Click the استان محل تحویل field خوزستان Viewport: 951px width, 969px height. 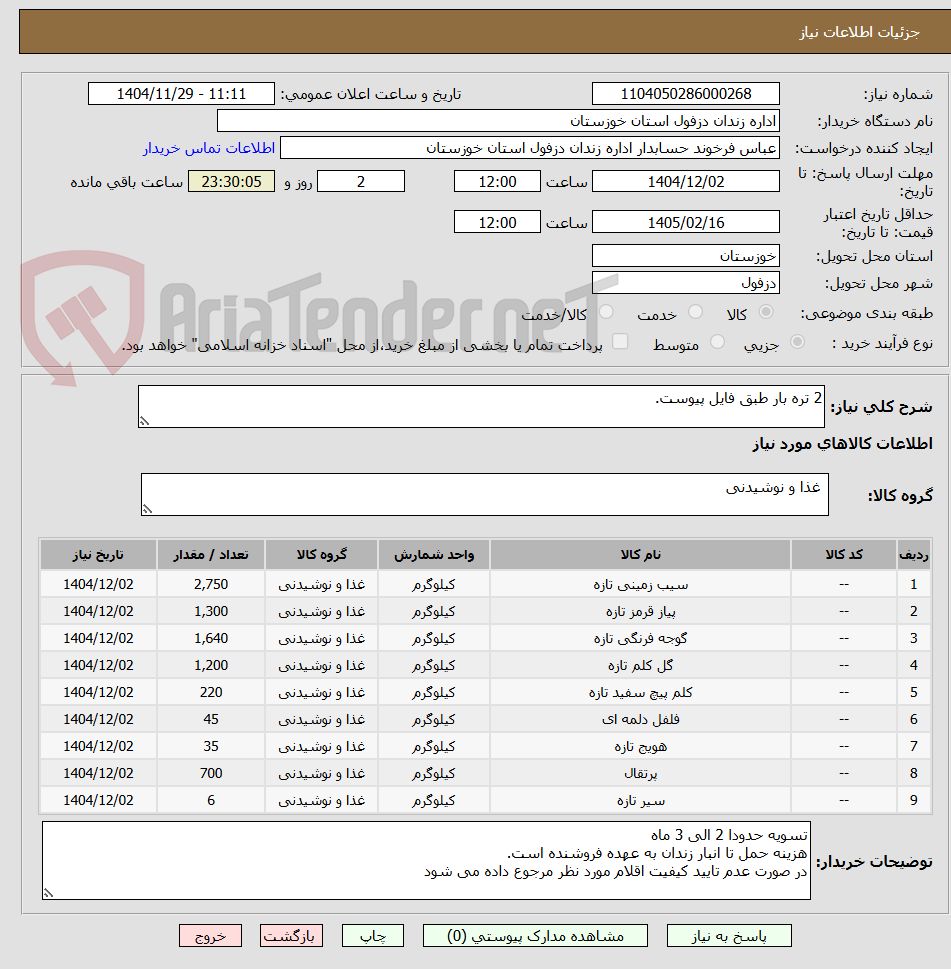point(686,256)
